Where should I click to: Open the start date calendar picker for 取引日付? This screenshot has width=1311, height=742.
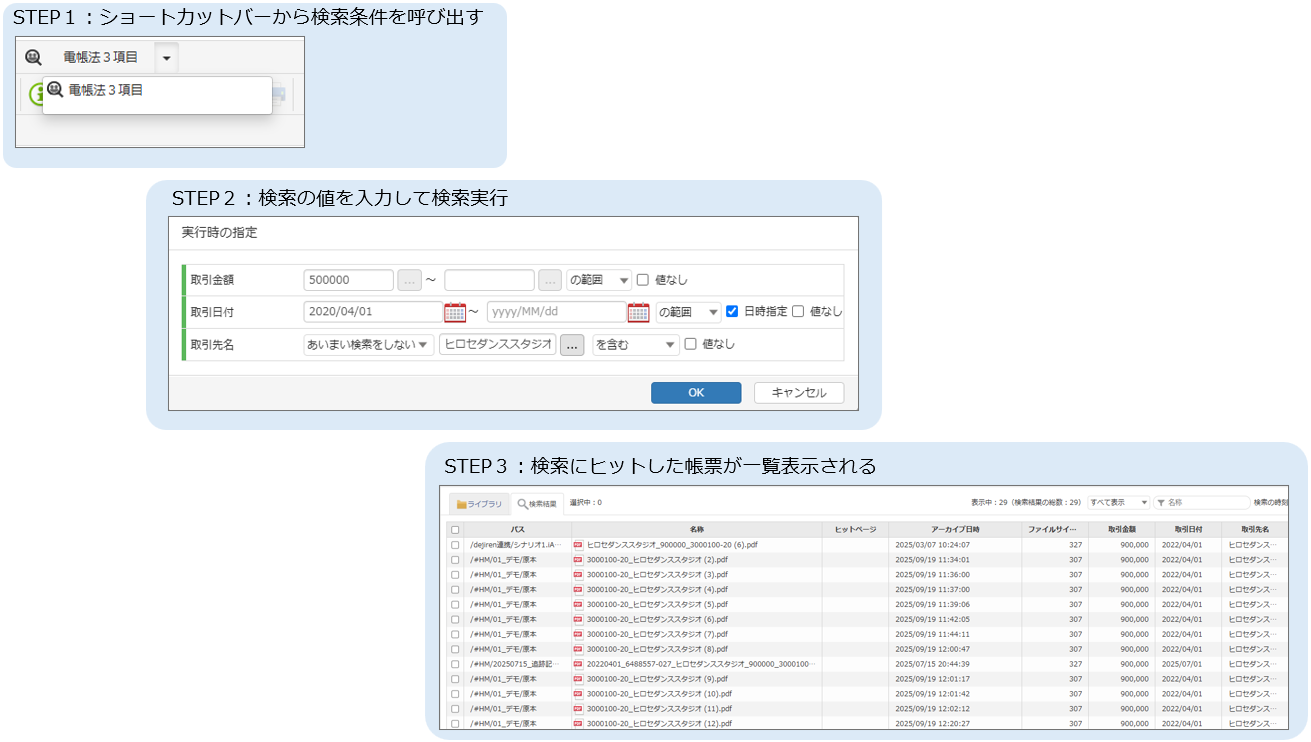click(455, 312)
